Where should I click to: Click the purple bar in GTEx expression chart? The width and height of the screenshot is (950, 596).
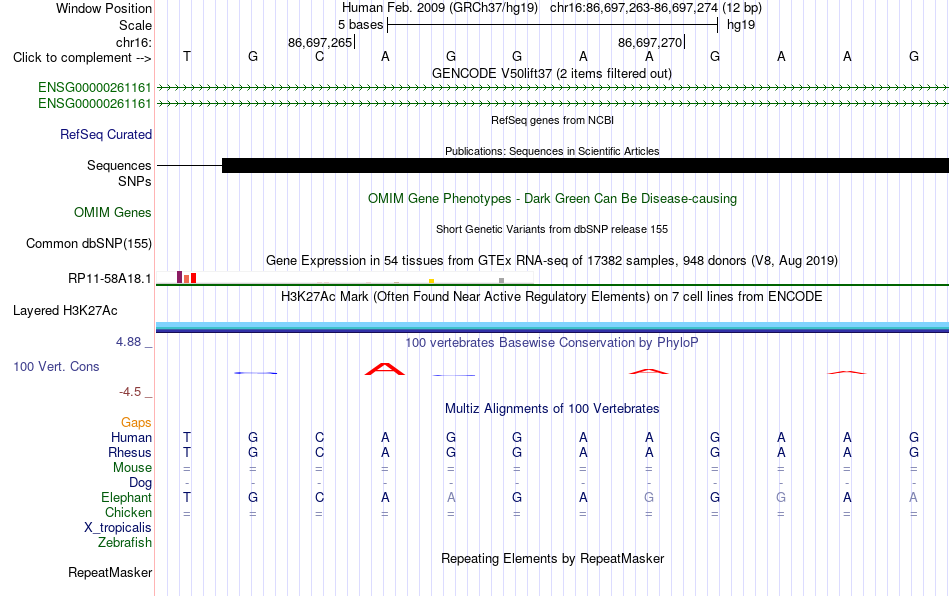pos(179,277)
